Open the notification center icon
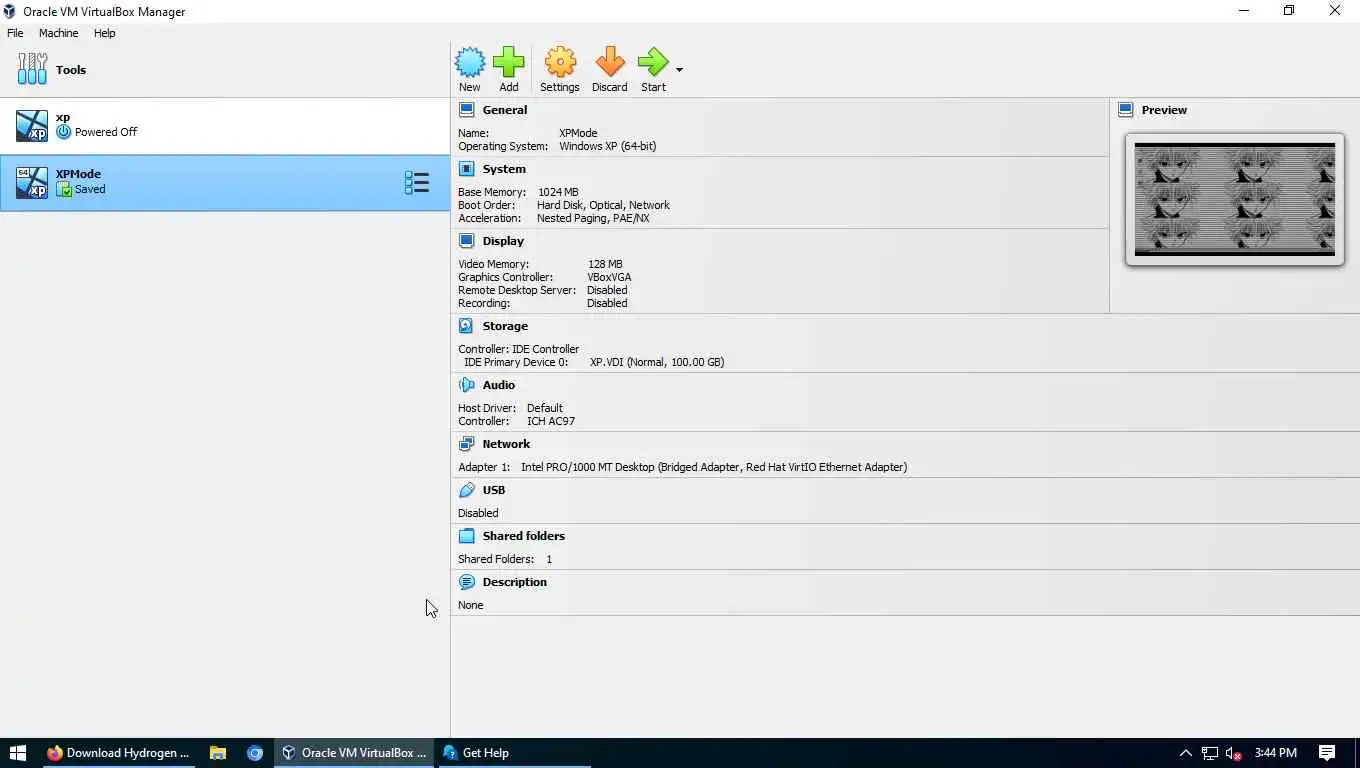The height and width of the screenshot is (768, 1360). pos(1327,753)
